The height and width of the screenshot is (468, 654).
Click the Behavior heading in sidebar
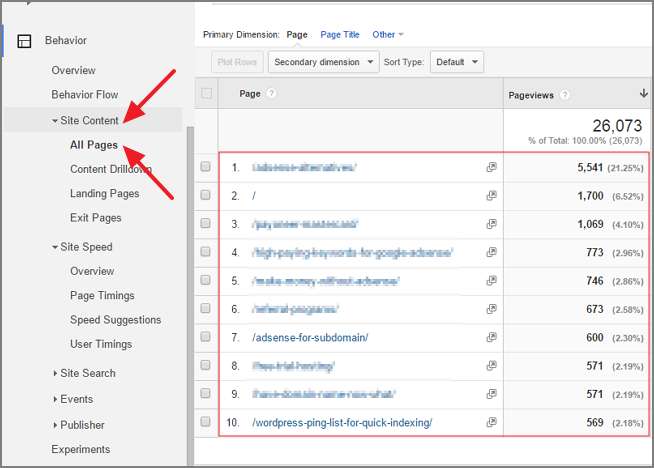pos(66,40)
